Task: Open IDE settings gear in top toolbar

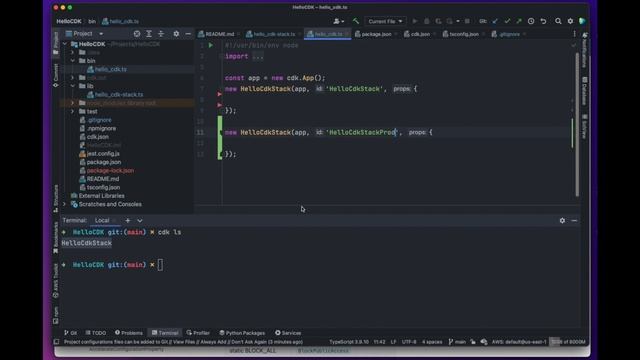Action: [x=570, y=21]
